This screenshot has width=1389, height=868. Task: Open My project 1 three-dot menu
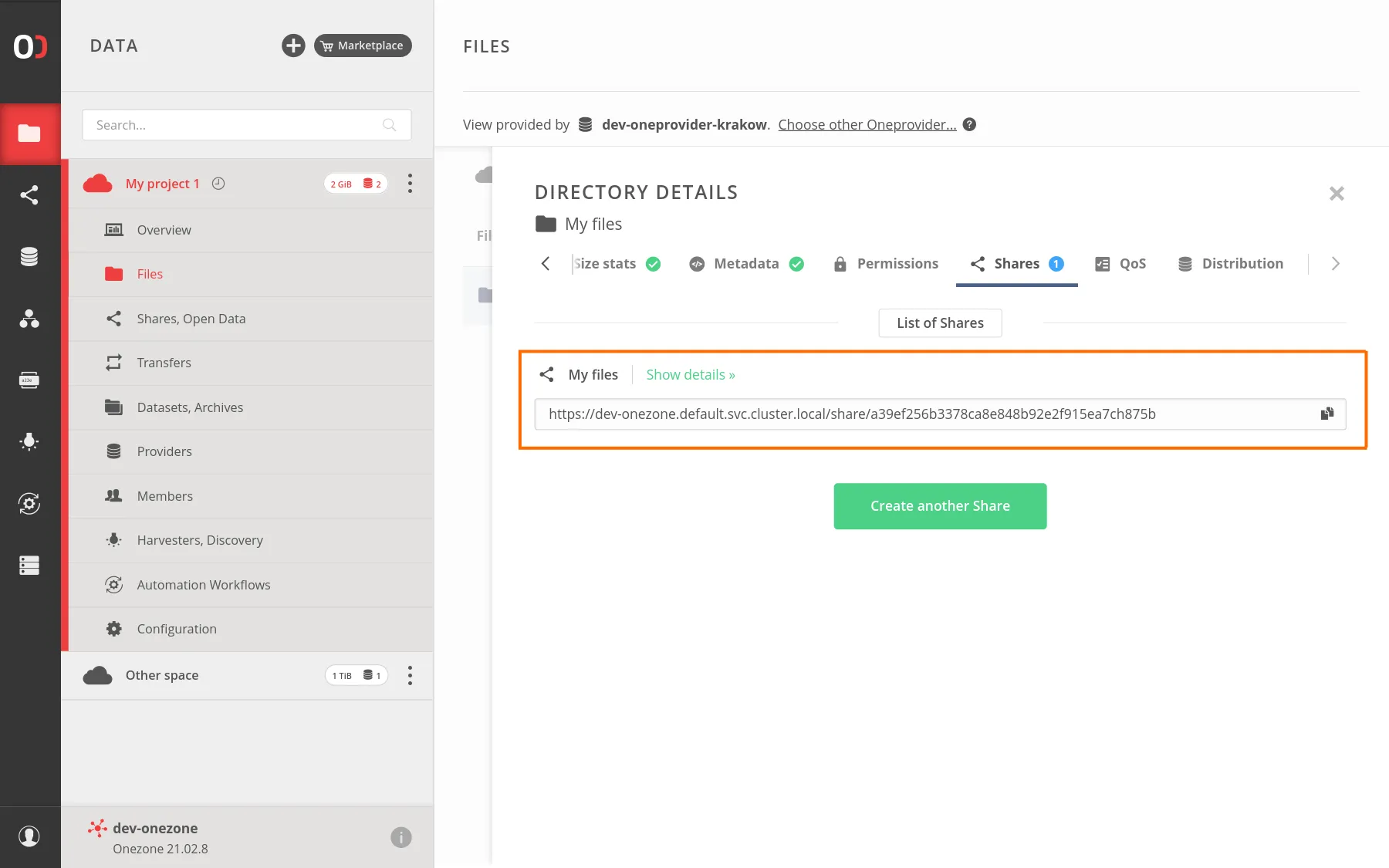[410, 184]
